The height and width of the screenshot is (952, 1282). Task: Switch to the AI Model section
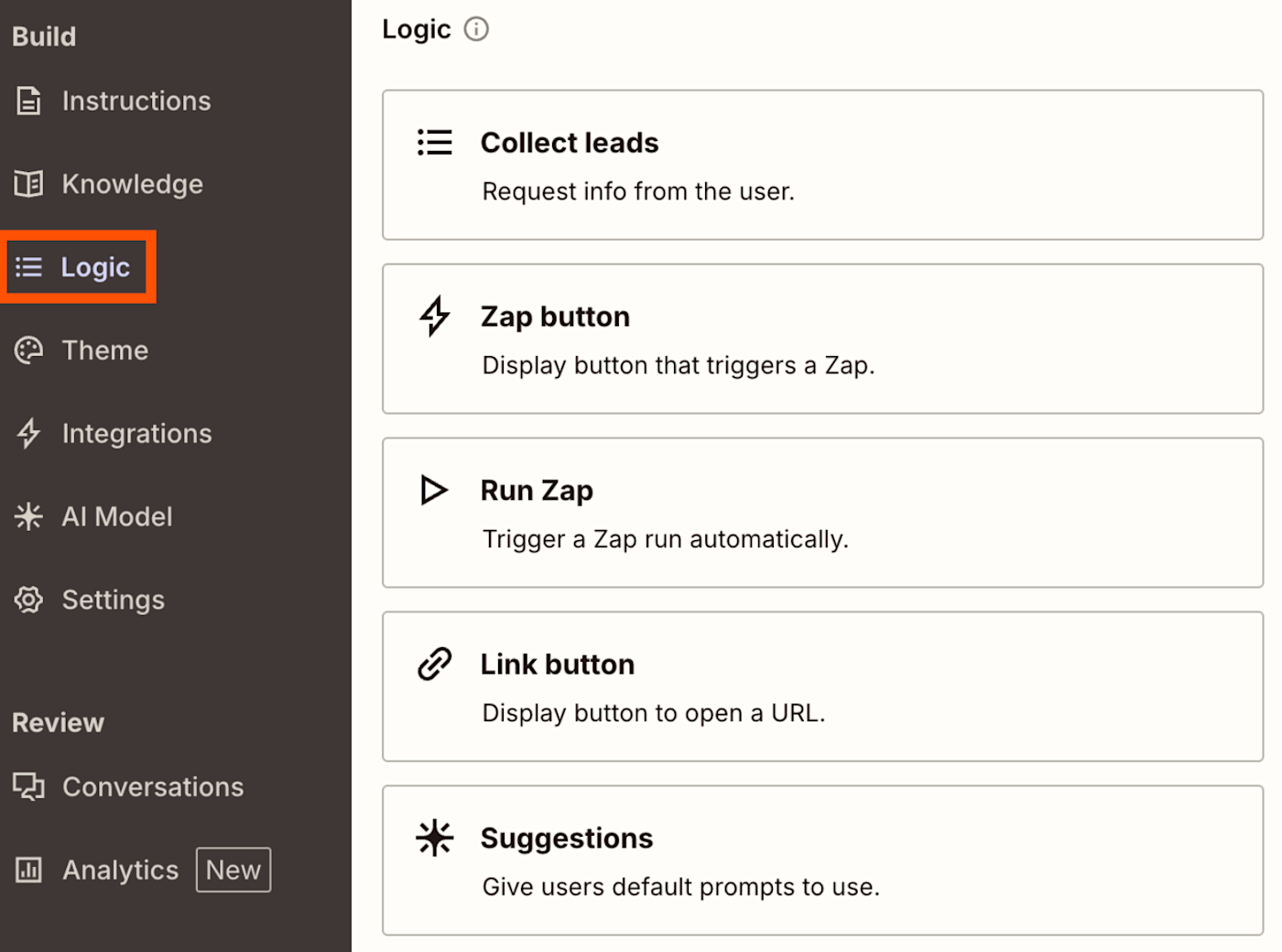(x=117, y=517)
